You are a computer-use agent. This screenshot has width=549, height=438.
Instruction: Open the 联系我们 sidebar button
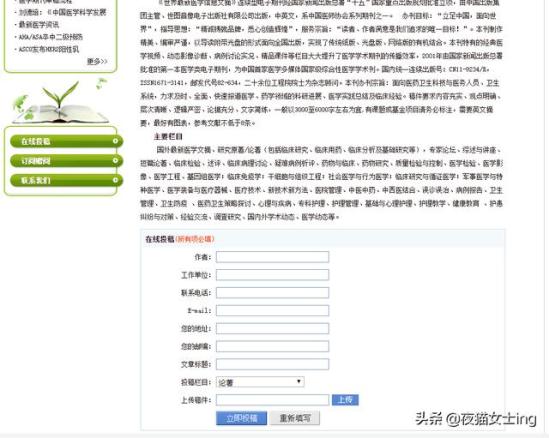pyautogui.click(x=67, y=180)
